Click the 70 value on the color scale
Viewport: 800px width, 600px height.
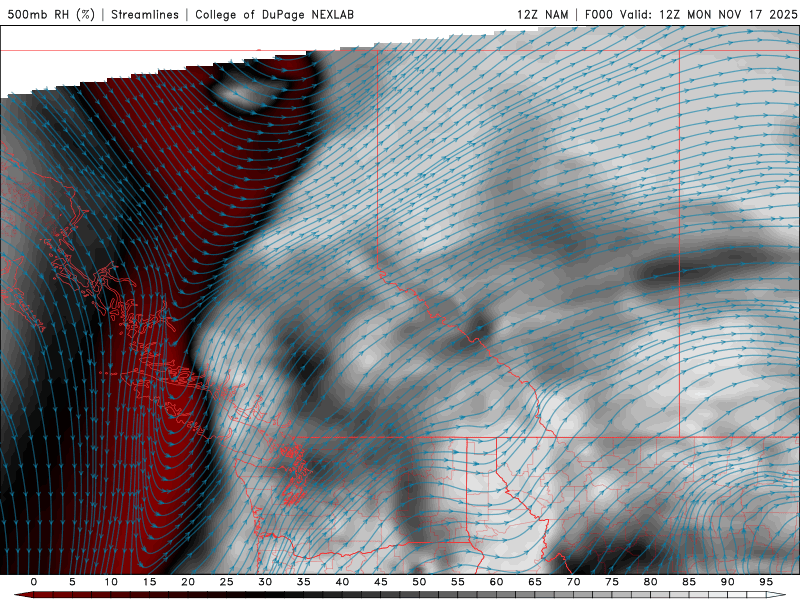tap(573, 582)
